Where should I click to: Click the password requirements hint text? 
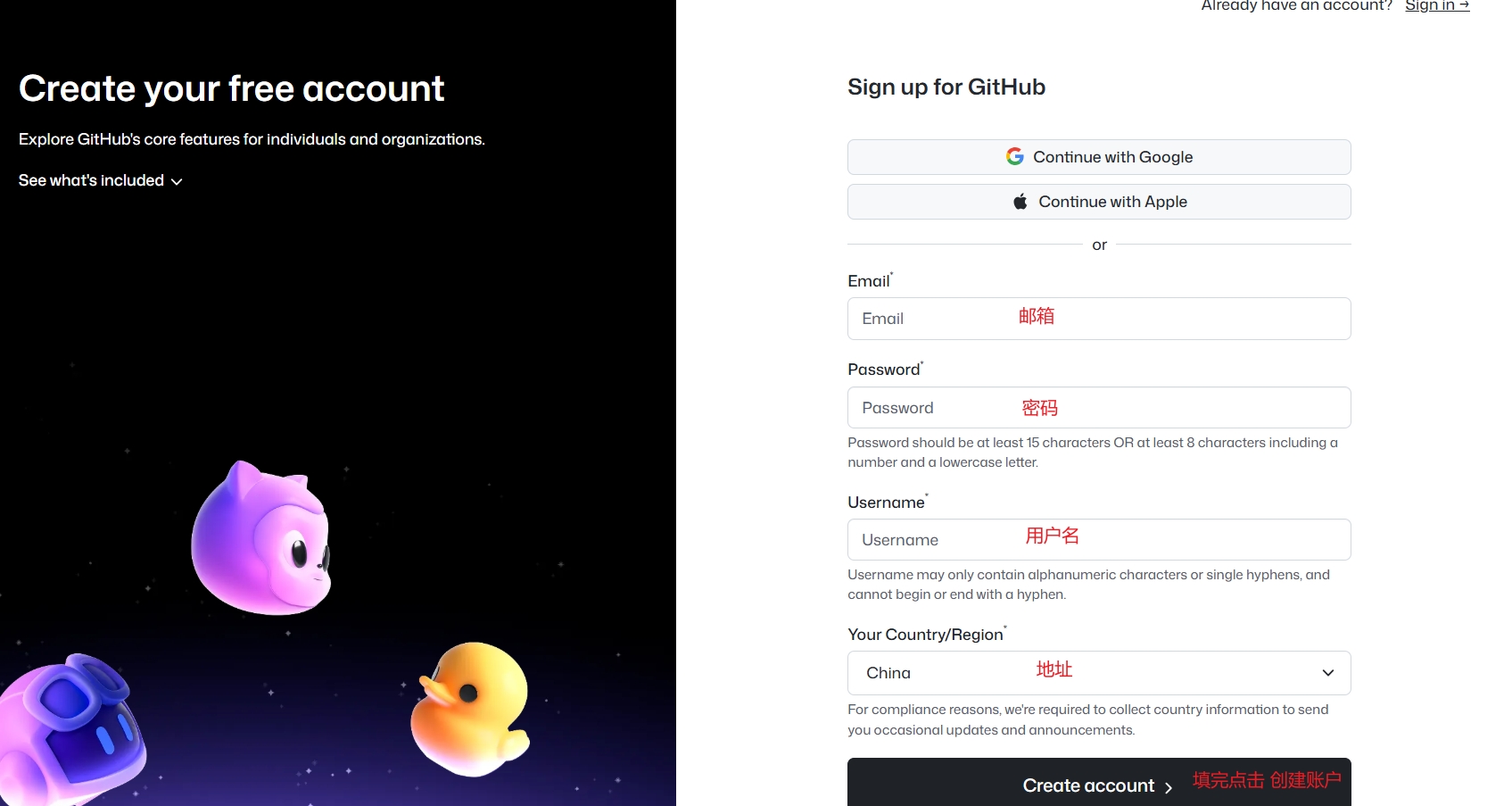click(x=1092, y=453)
